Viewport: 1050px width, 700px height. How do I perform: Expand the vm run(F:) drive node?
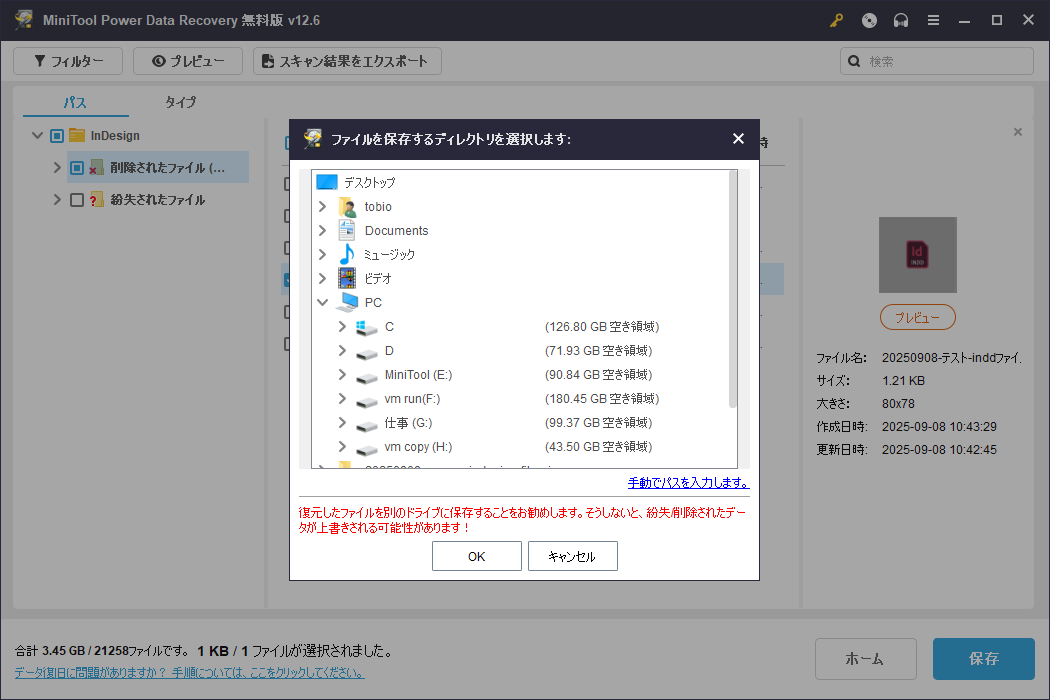click(x=342, y=399)
